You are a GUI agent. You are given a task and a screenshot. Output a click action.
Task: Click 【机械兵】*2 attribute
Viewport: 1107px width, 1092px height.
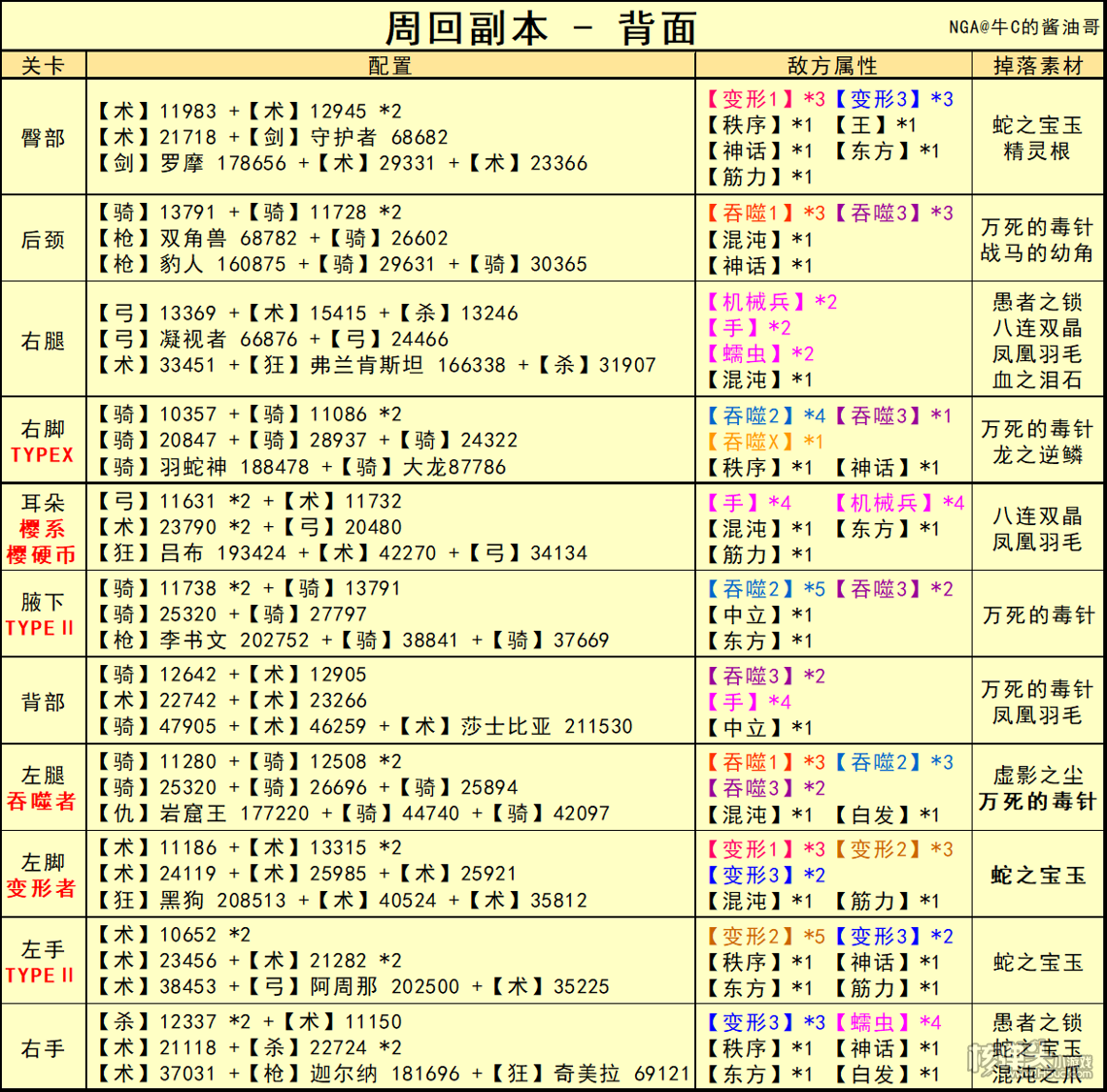[772, 302]
